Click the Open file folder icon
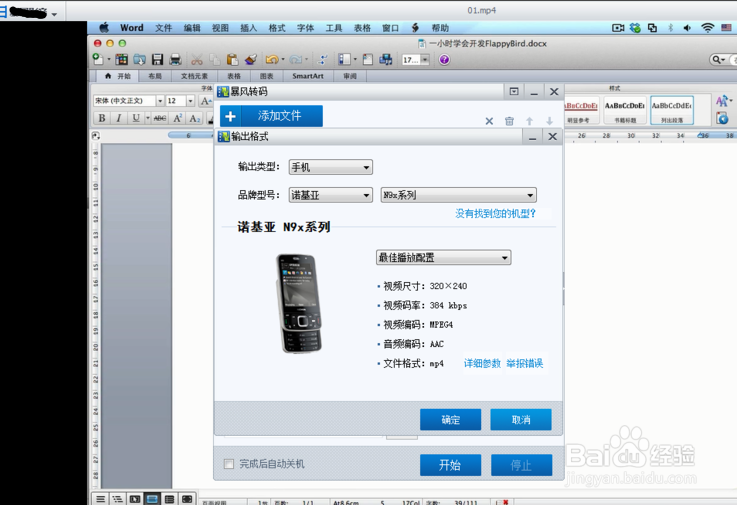The width and height of the screenshot is (737, 505). pyautogui.click(x=139, y=59)
